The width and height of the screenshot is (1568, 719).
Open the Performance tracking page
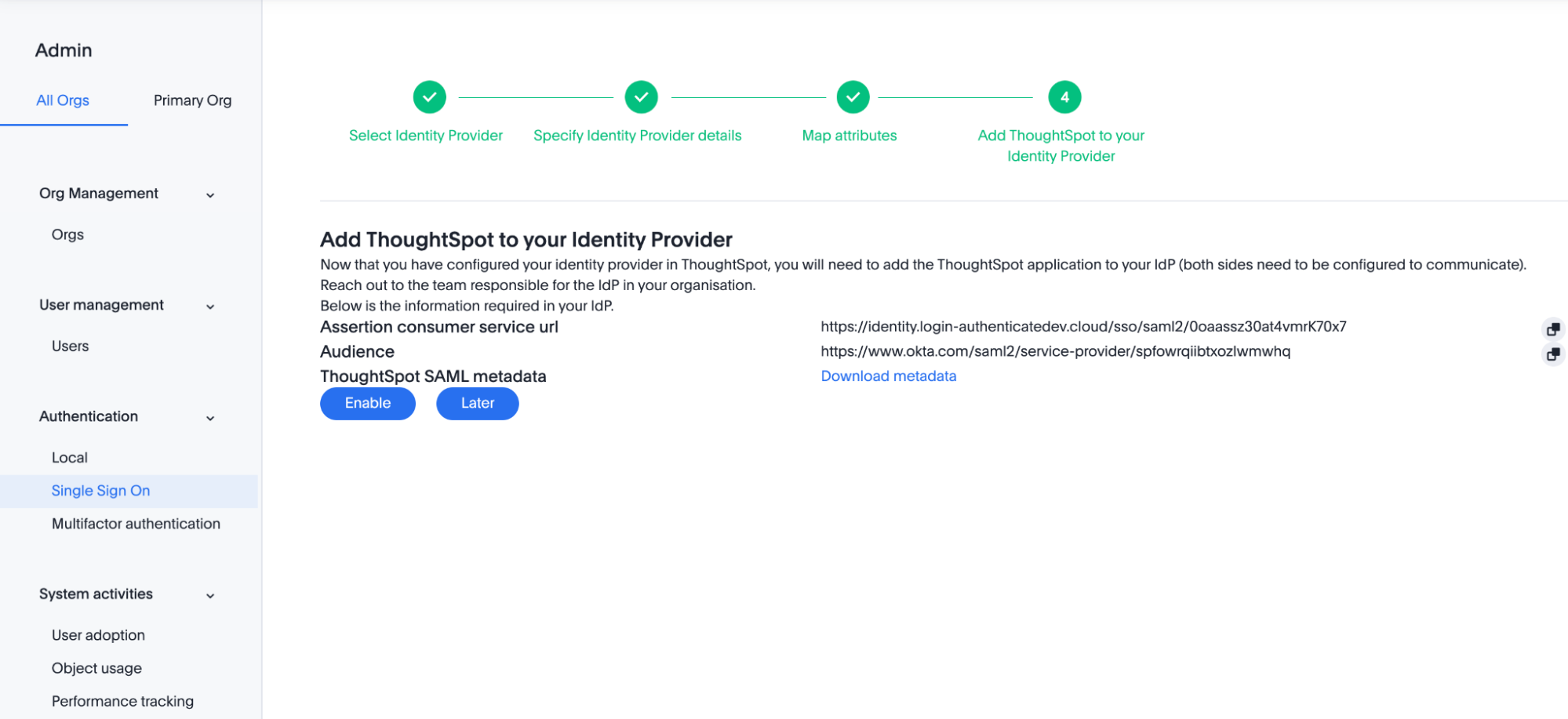(x=122, y=701)
